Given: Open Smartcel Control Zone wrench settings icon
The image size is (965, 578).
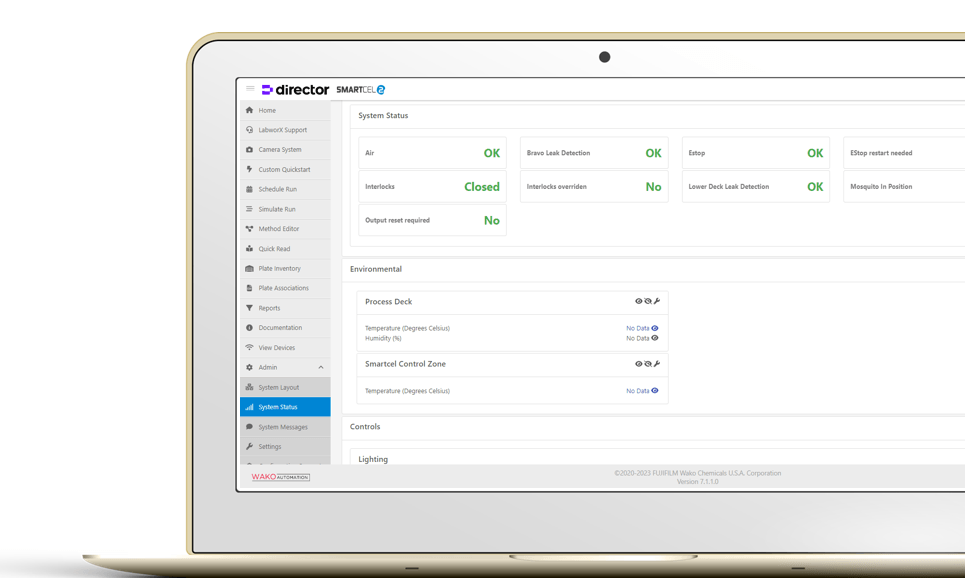Looking at the screenshot, I should (x=657, y=364).
